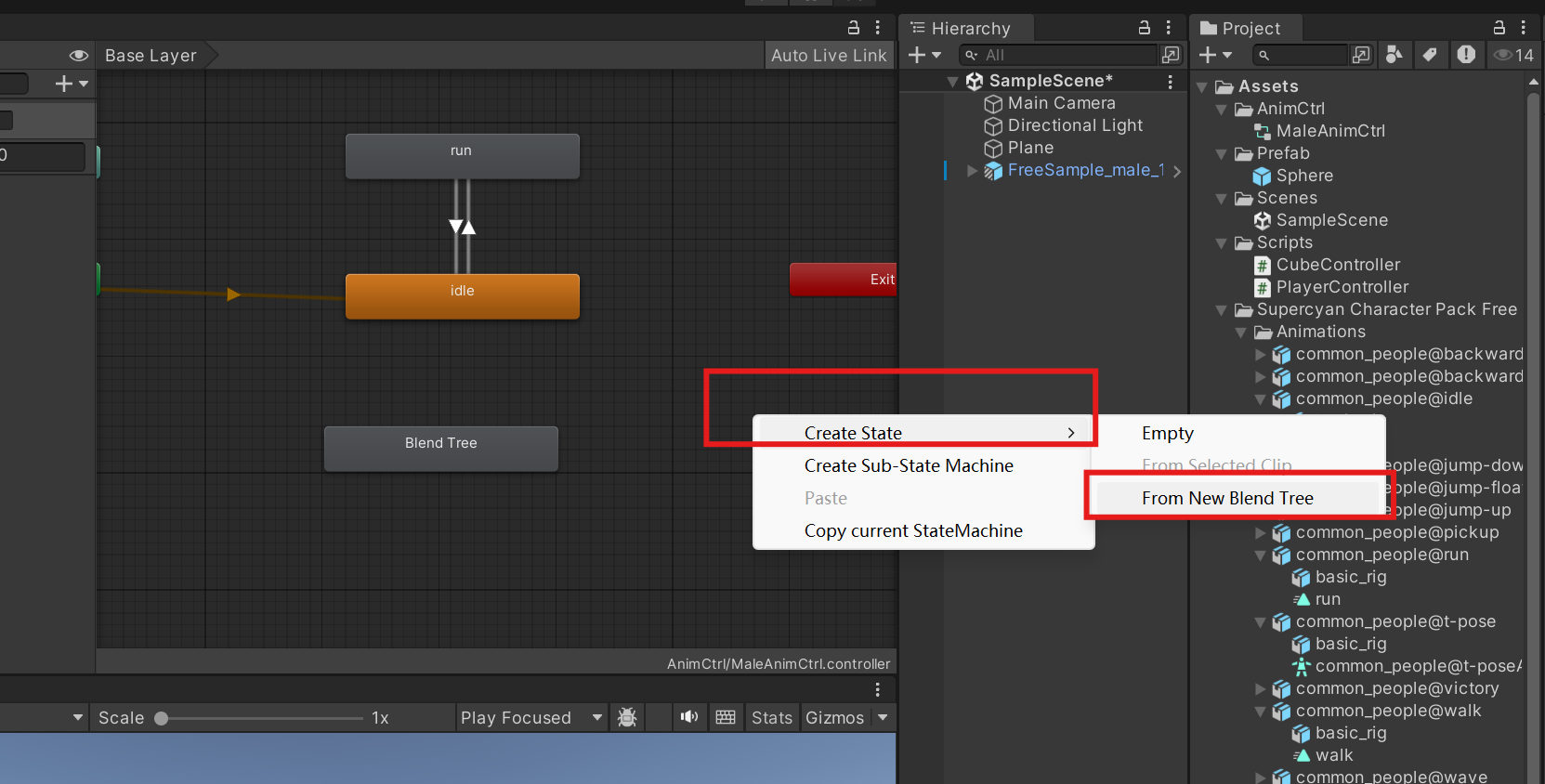
Task: Expand FreeSample_male_1 in Hierarchy
Action: point(972,171)
